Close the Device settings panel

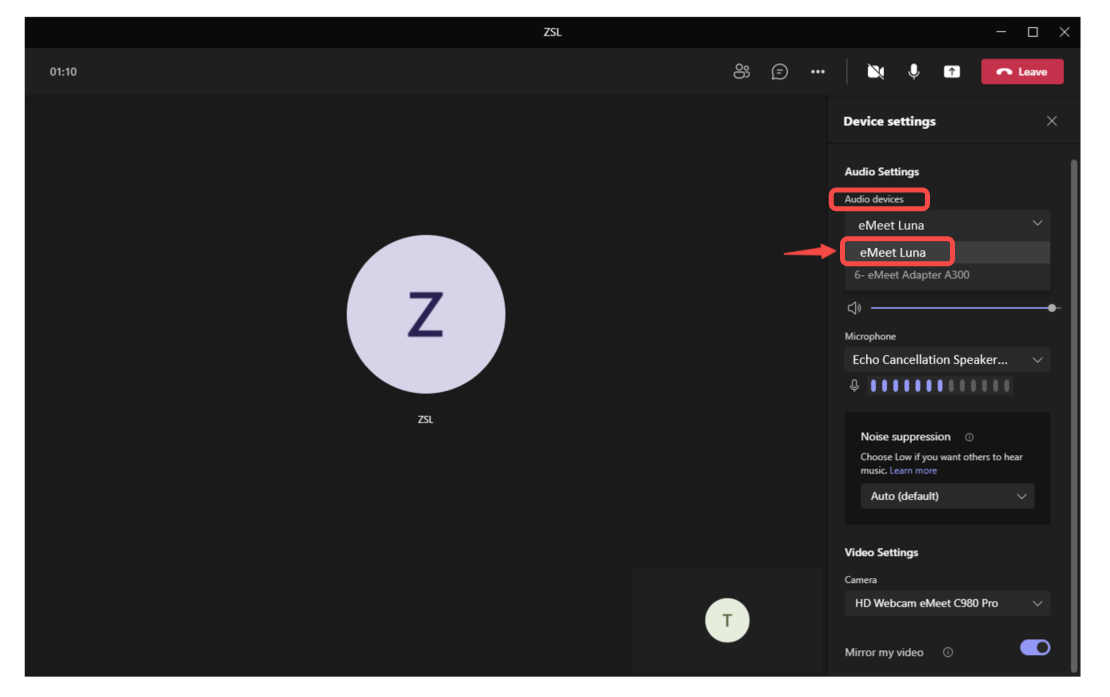click(x=1051, y=121)
